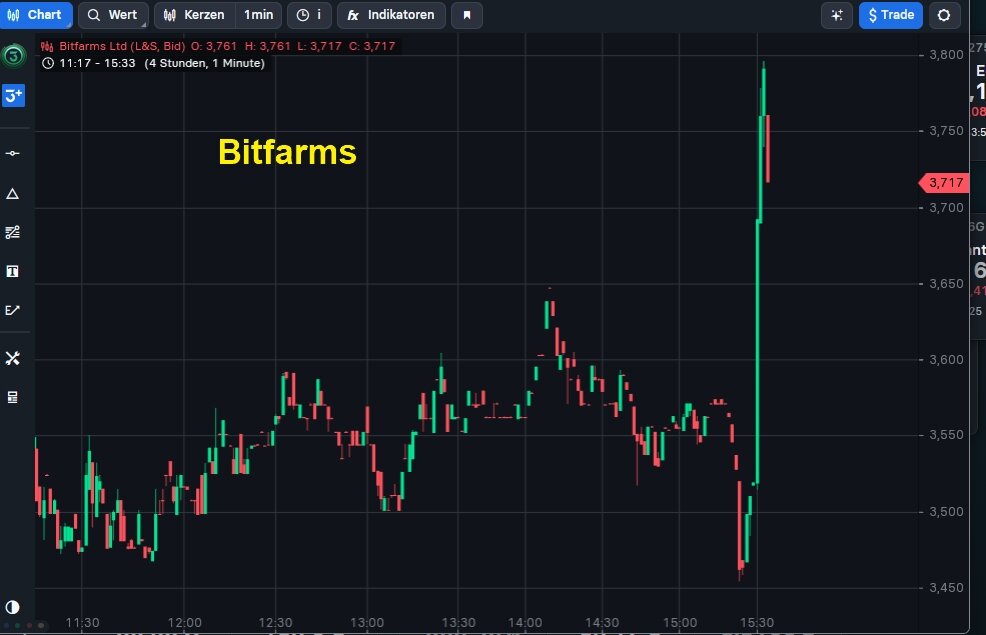This screenshot has width=986, height=635.
Task: Select the arrow drawing tool
Action: click(x=13, y=310)
